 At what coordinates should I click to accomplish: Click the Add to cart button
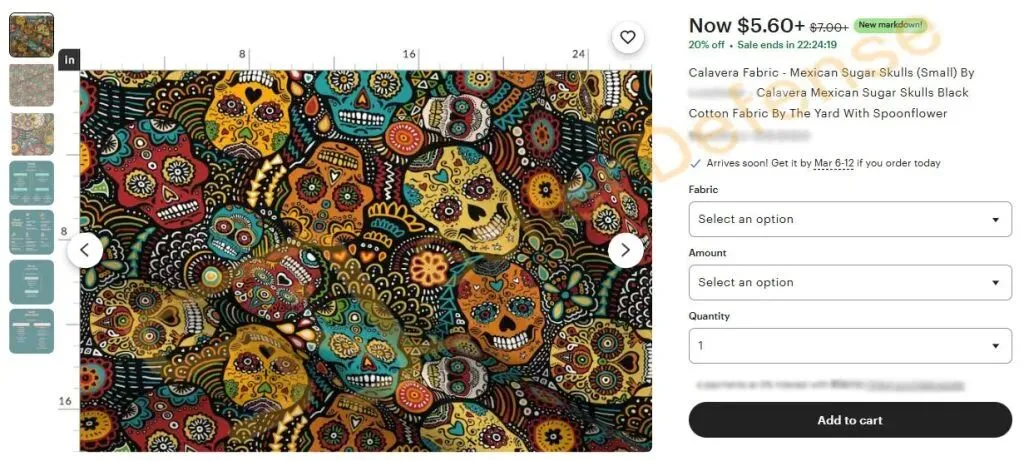850,420
